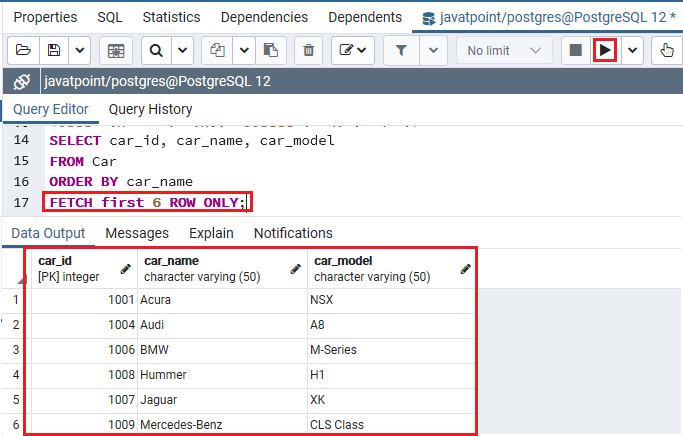The height and width of the screenshot is (436, 683).
Task: Open the Dependents tab
Action: pyautogui.click(x=365, y=17)
